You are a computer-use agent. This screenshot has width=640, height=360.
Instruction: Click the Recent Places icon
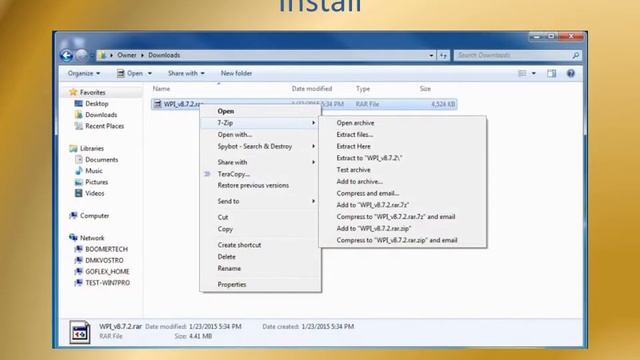point(78,126)
